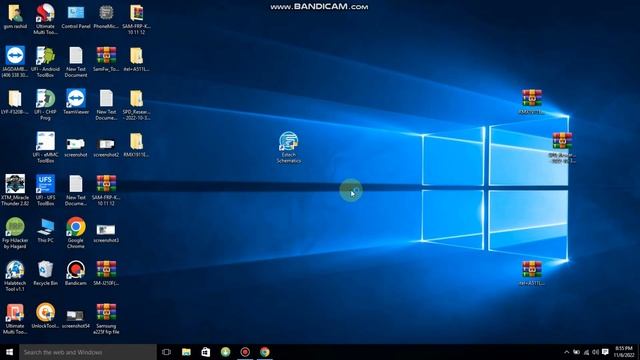
Task: Open the SPD WinRAR archive on the right
Action: coord(562,147)
